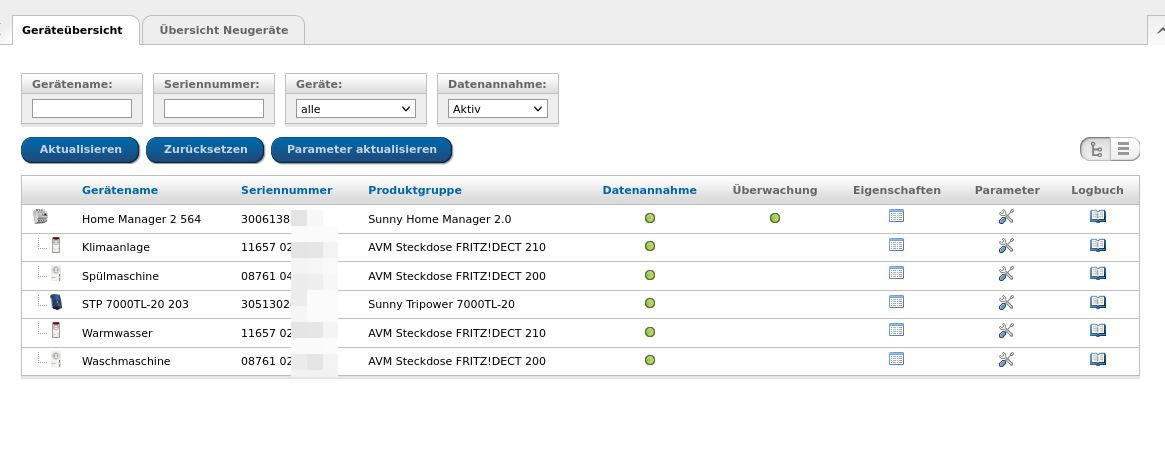Open parameters for Waschmaschine
Viewport: 1165px width, 460px height.
point(1006,359)
